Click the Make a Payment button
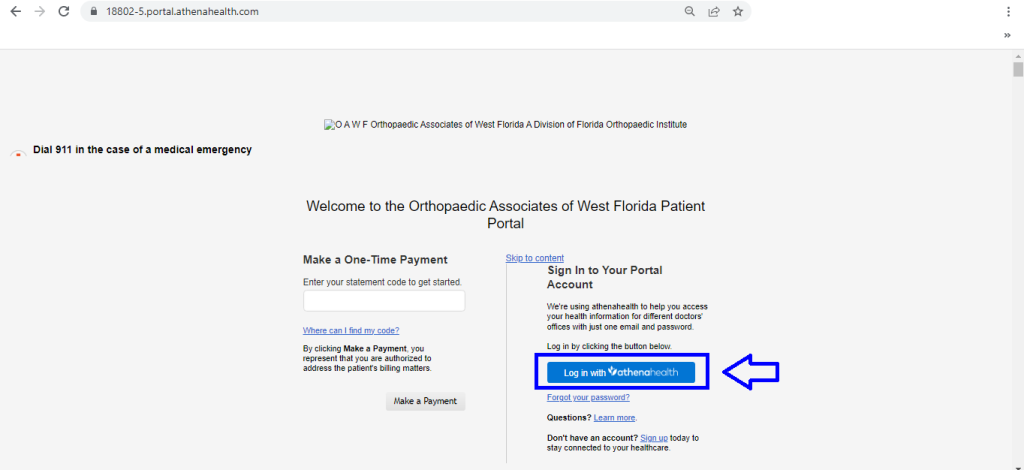 coord(425,401)
